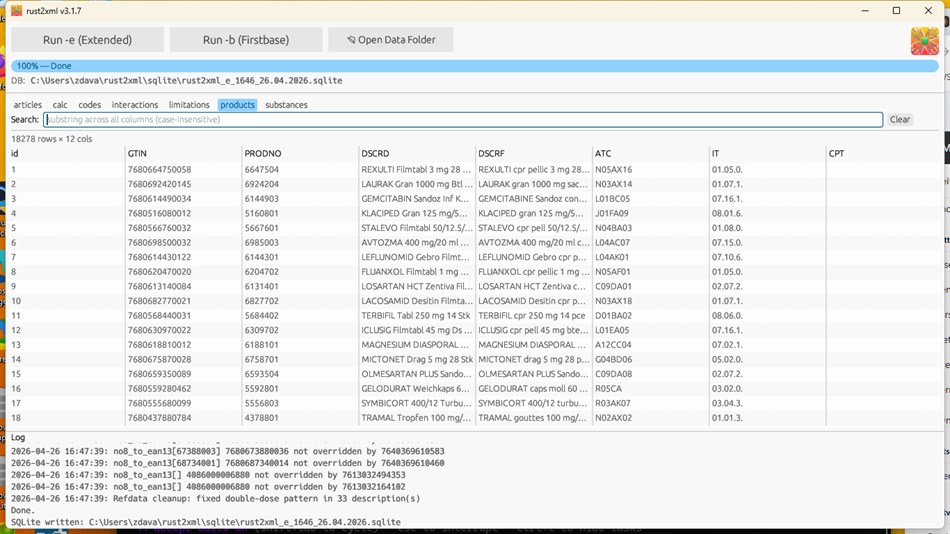The height and width of the screenshot is (534, 950).
Task: Click the Log panel heading
Action: (18, 438)
